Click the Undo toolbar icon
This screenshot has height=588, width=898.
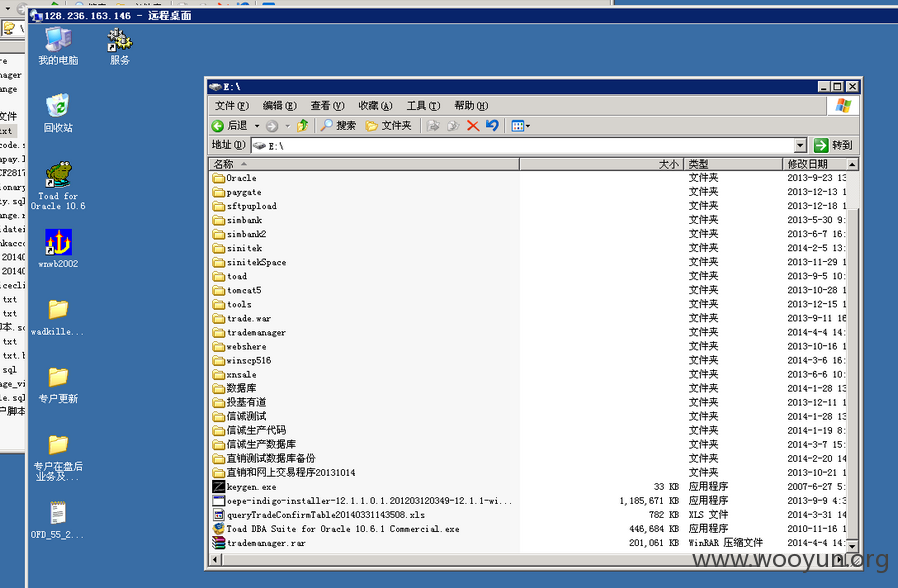pos(492,125)
